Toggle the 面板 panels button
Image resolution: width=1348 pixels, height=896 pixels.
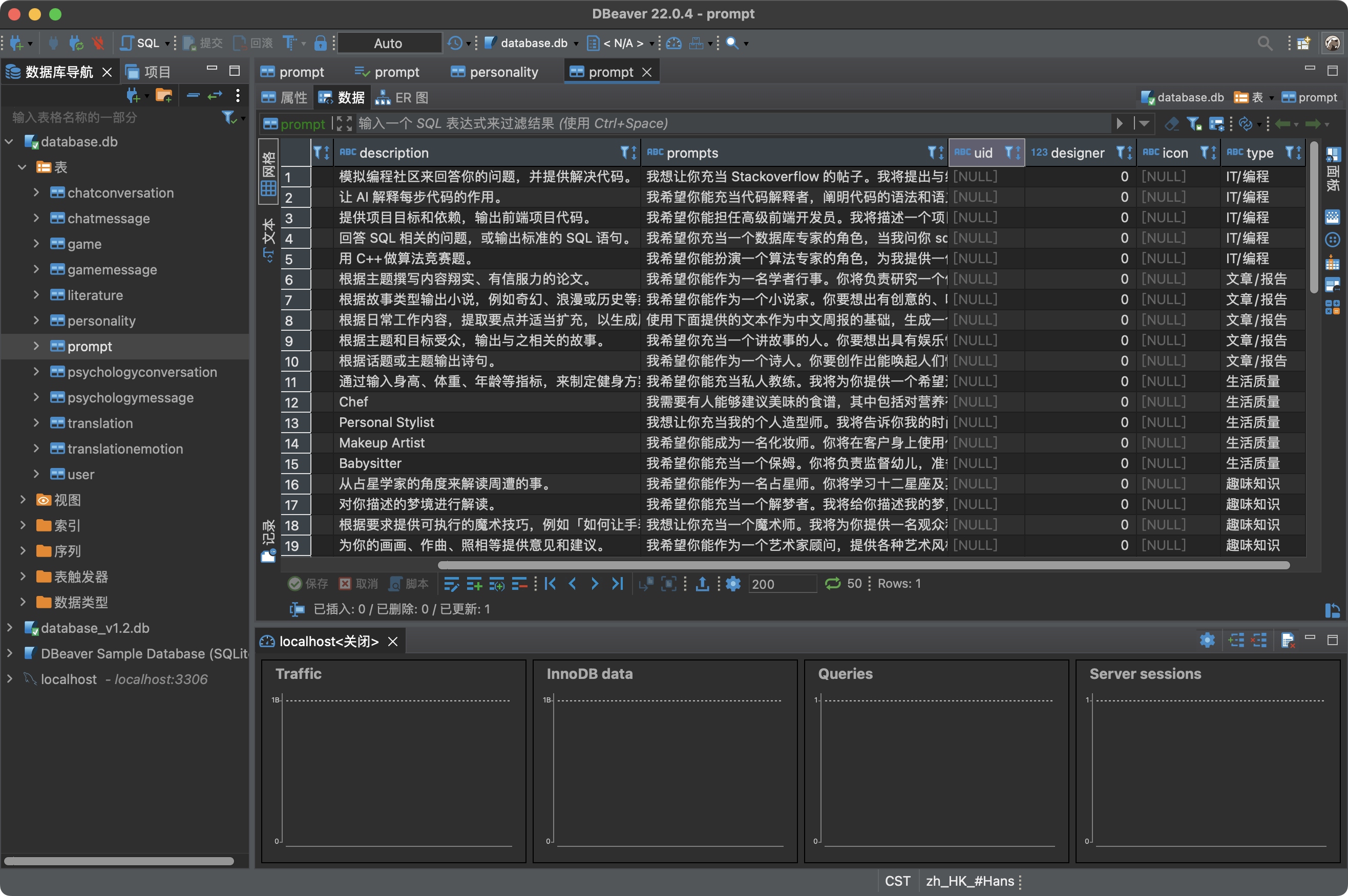[x=1332, y=169]
